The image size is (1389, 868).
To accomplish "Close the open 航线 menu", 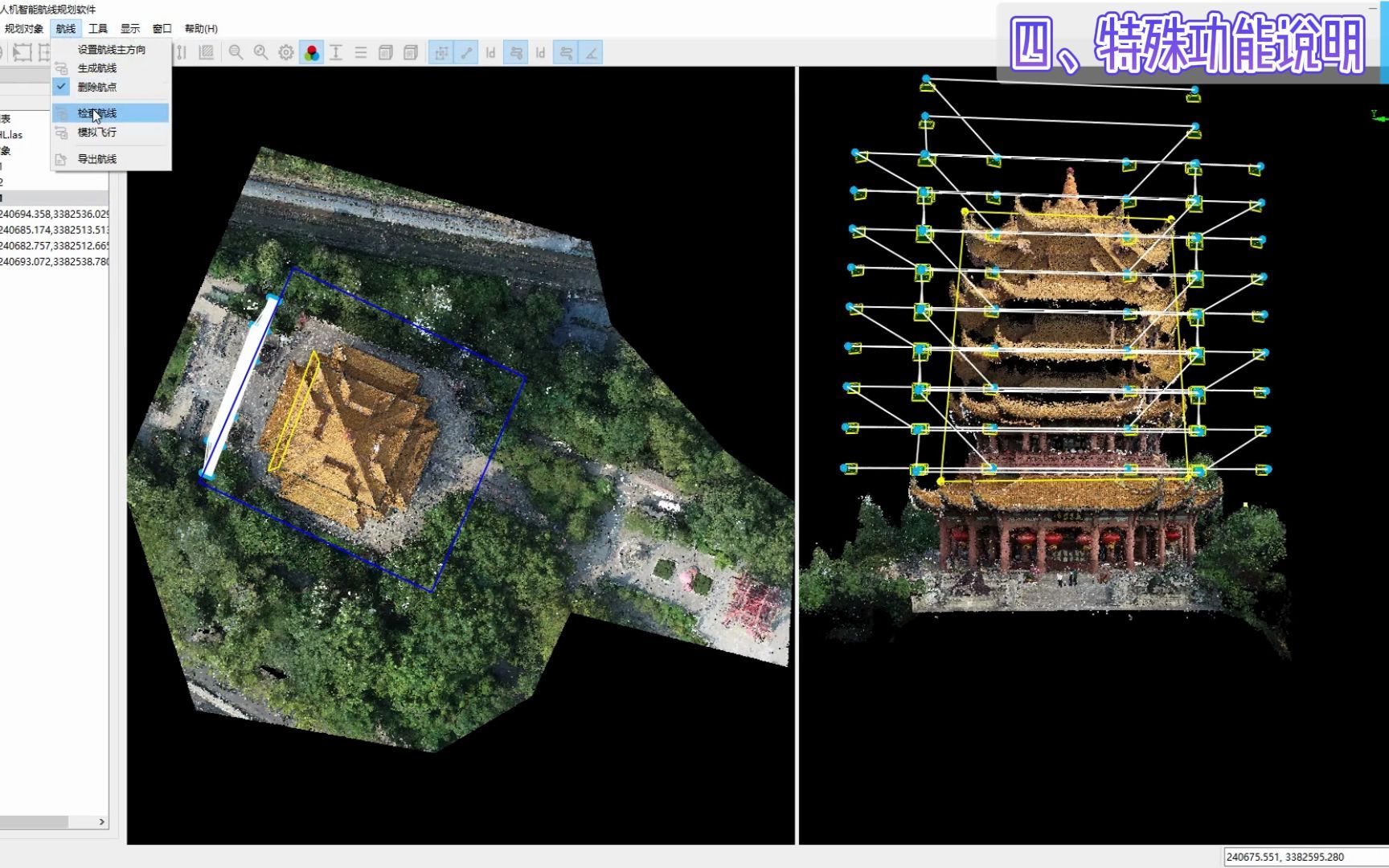I will pyautogui.click(x=66, y=29).
